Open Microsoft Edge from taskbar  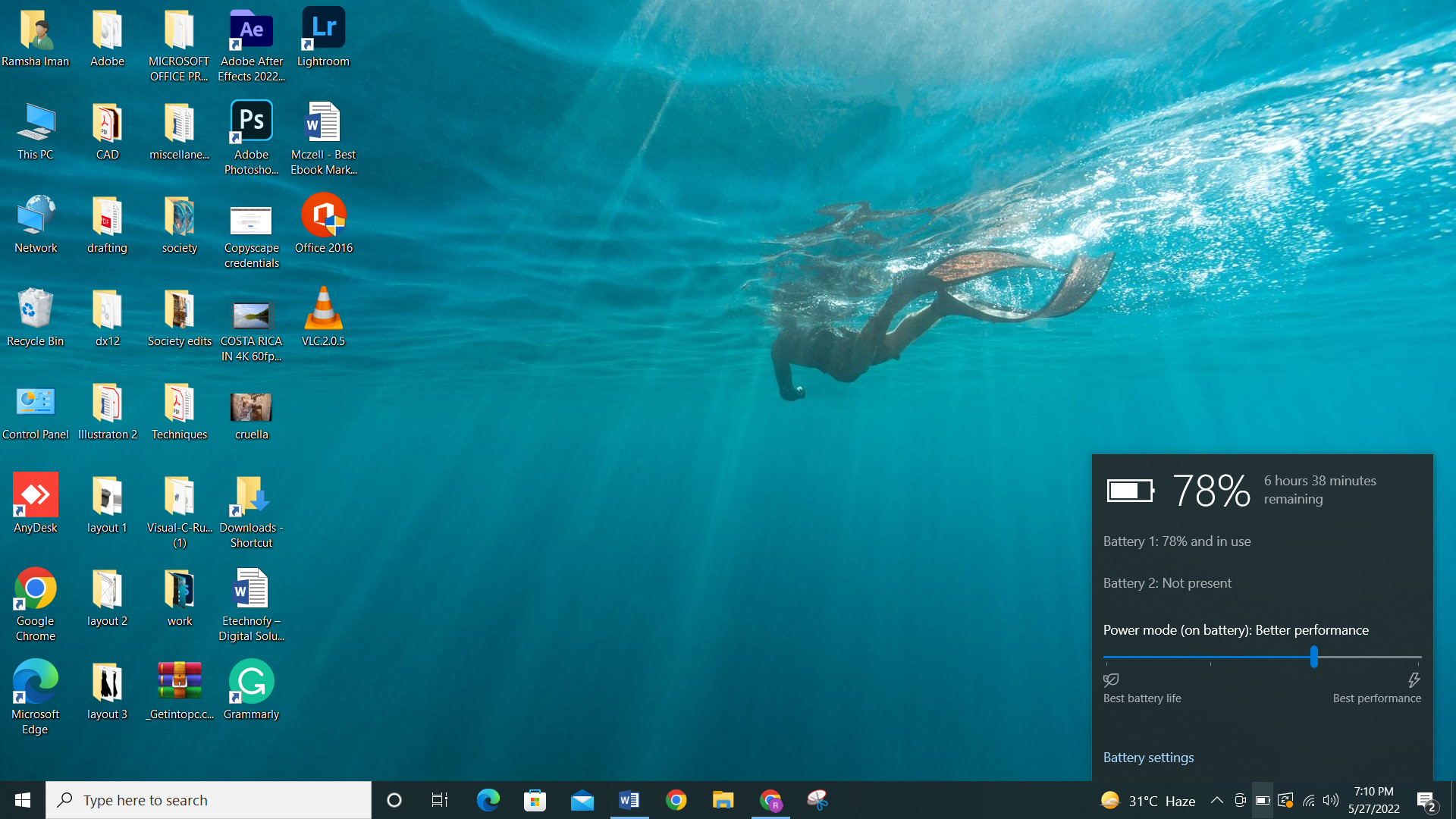pos(488,800)
